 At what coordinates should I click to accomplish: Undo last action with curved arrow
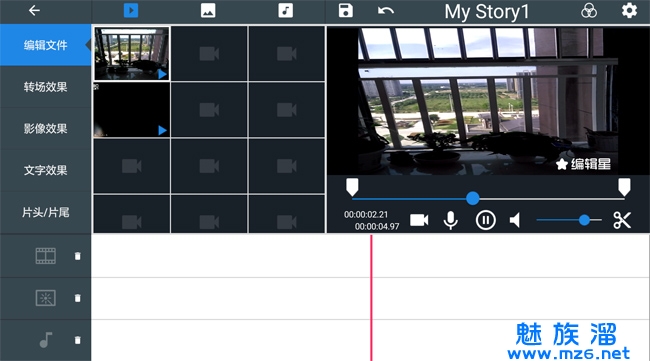pos(386,11)
